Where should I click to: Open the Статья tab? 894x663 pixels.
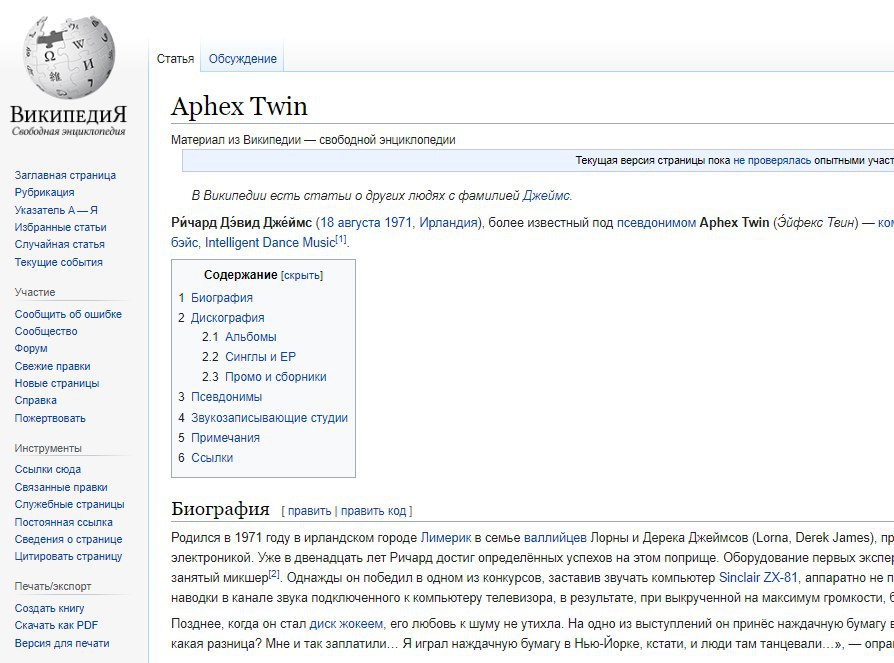point(175,59)
